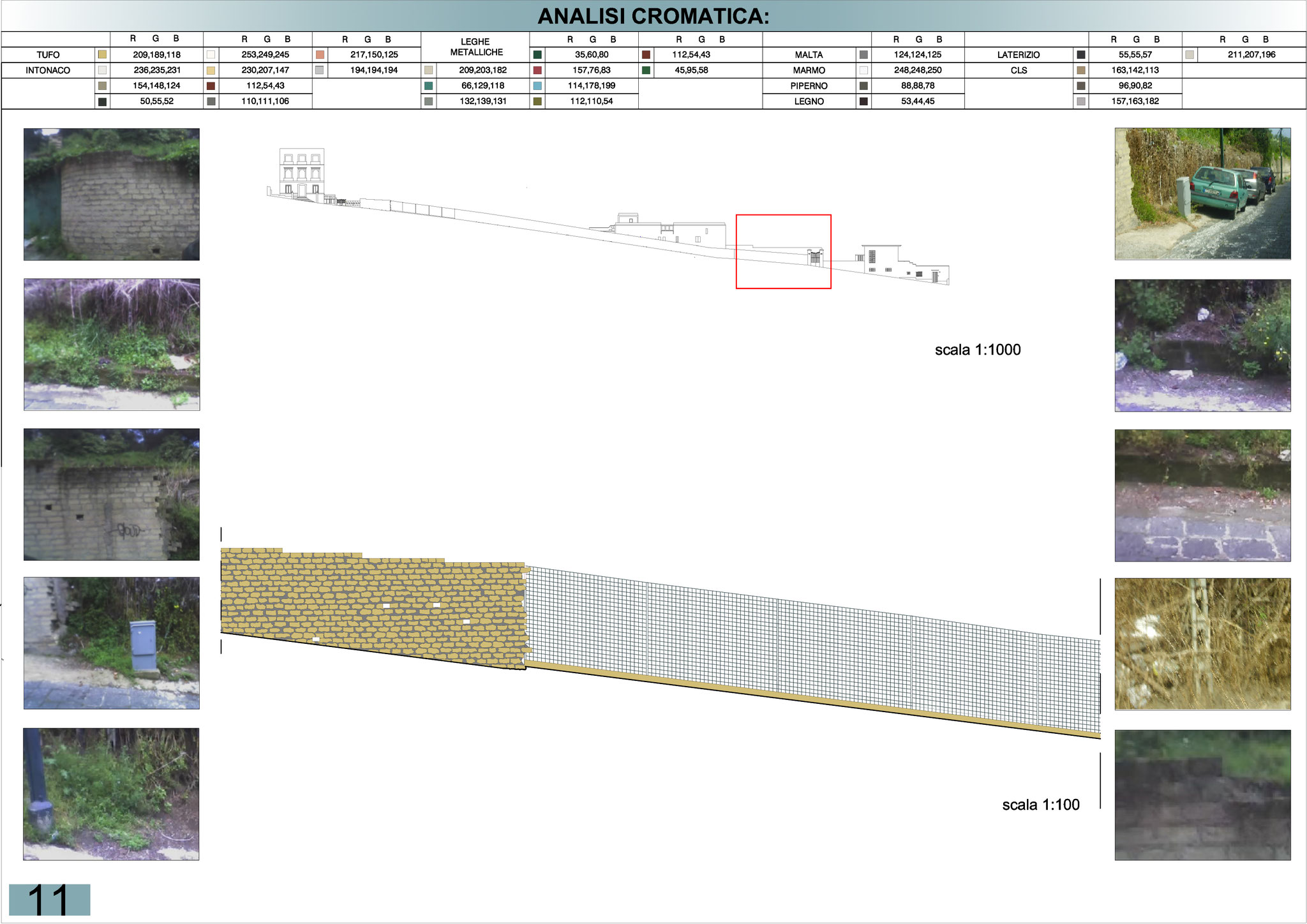Open the photo with graffiti on wall
The width and height of the screenshot is (1307, 924).
click(112, 495)
